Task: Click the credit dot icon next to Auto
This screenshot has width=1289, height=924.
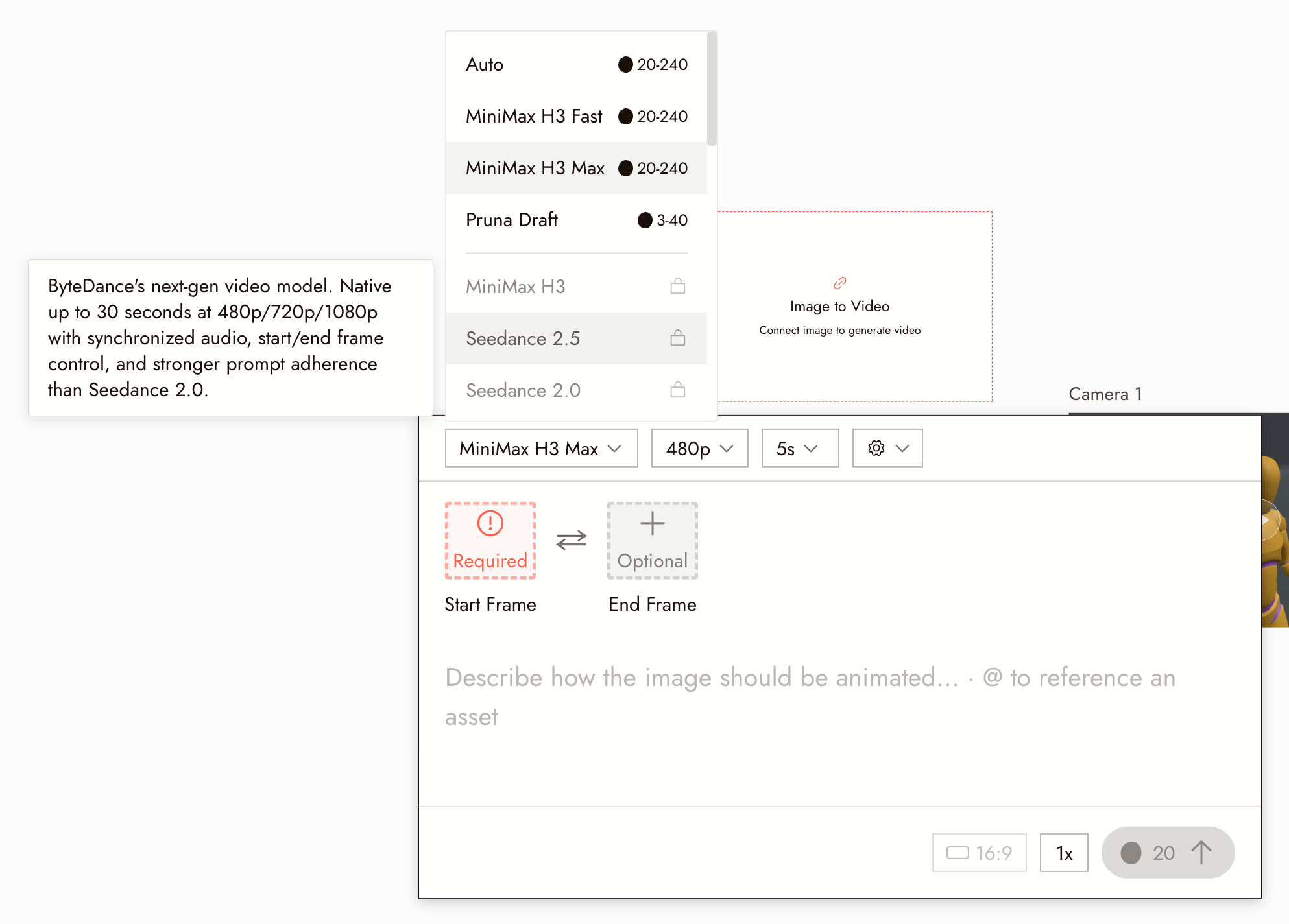Action: pyautogui.click(x=625, y=64)
